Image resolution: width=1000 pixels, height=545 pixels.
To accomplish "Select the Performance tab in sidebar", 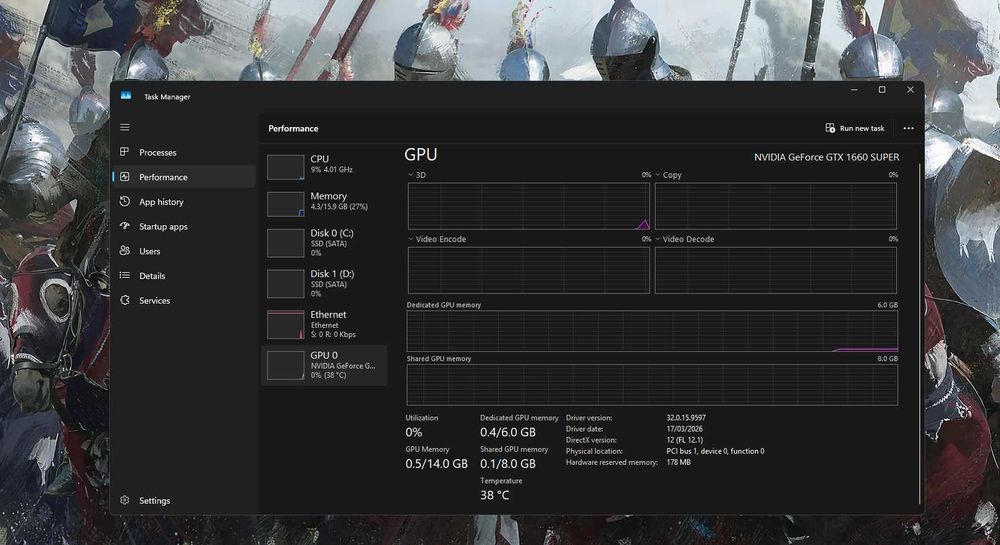I will tap(184, 177).
